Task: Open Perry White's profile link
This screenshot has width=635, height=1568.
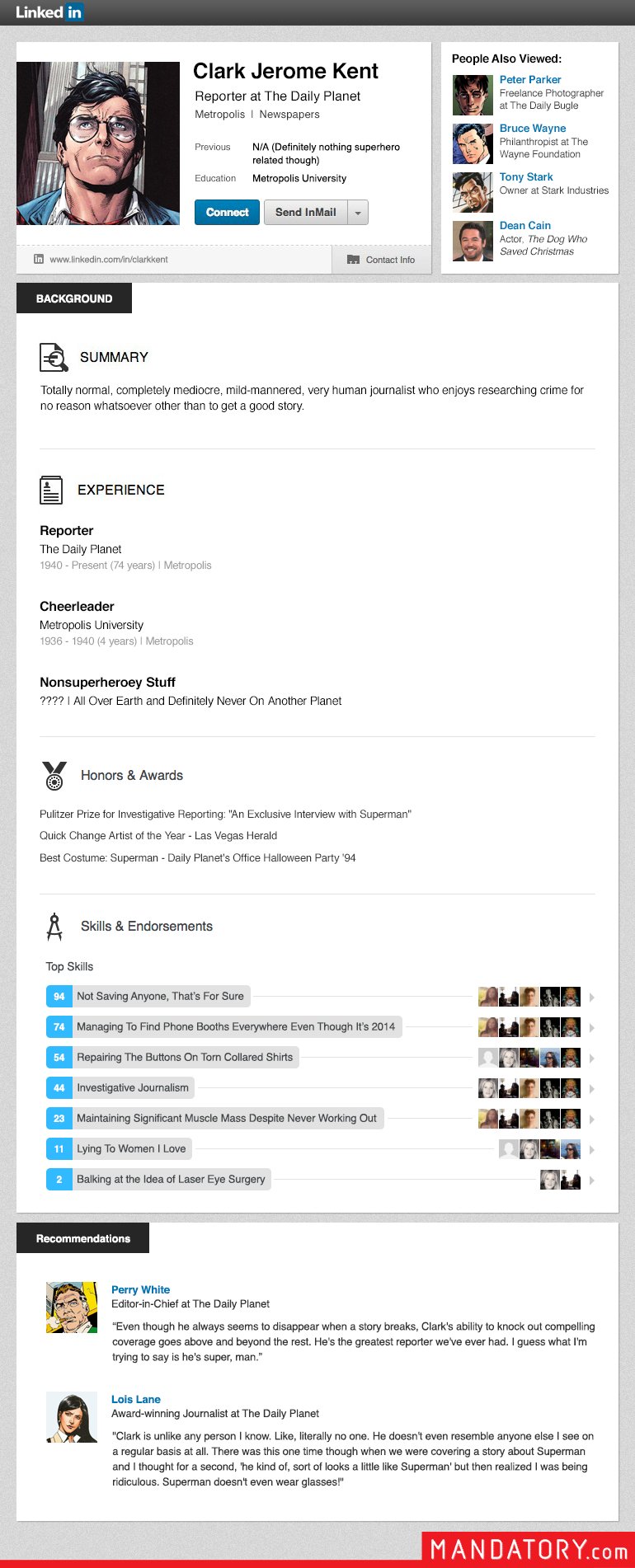Action: click(x=141, y=1289)
